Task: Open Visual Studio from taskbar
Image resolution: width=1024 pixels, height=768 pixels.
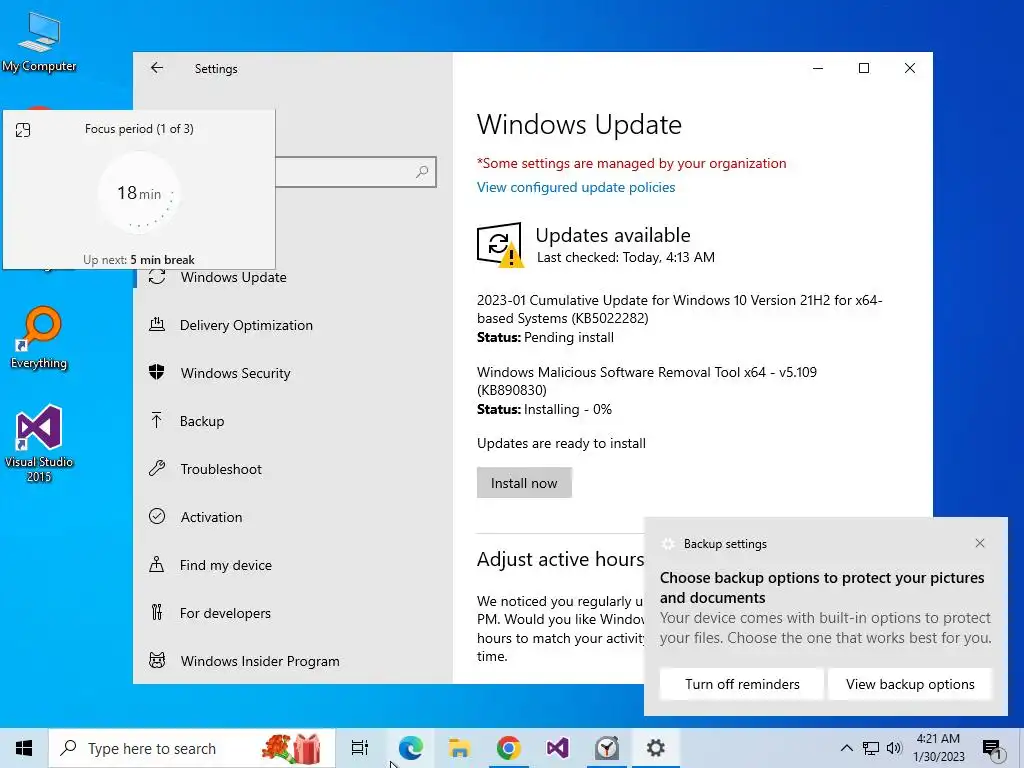Action: point(557,748)
